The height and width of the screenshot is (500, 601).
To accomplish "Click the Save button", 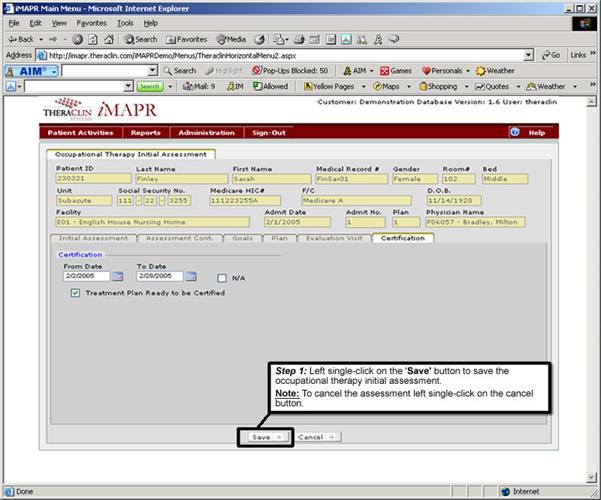I will pos(265,437).
